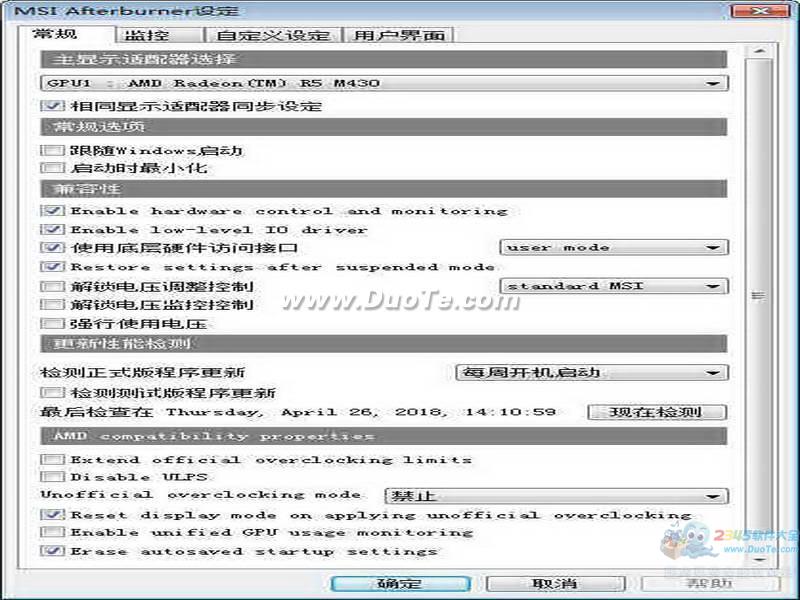Screen dimensions: 800x600
Task: Check Extend official overclocking limits
Action: [x=53, y=459]
